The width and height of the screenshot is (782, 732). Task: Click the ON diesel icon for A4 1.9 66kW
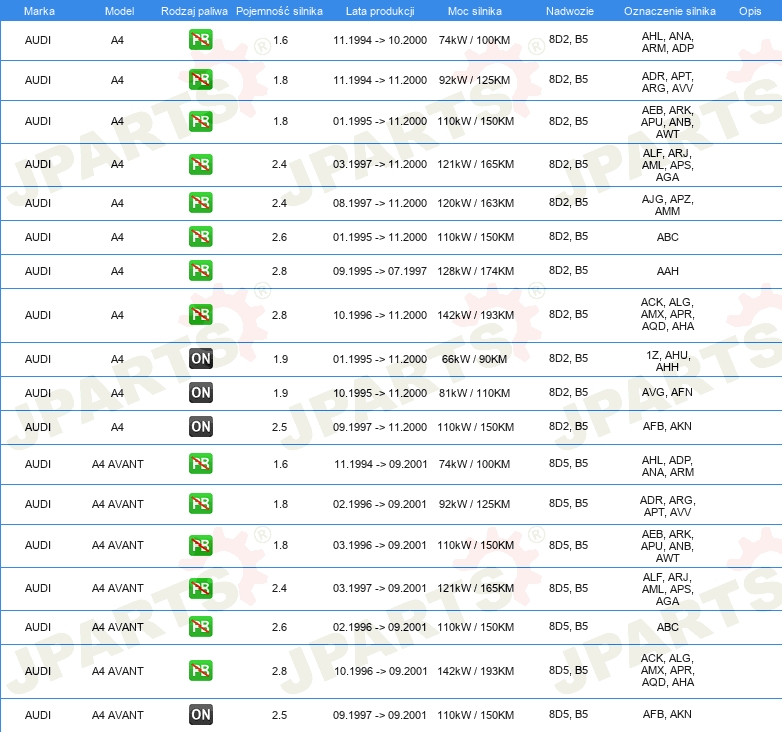(201, 359)
